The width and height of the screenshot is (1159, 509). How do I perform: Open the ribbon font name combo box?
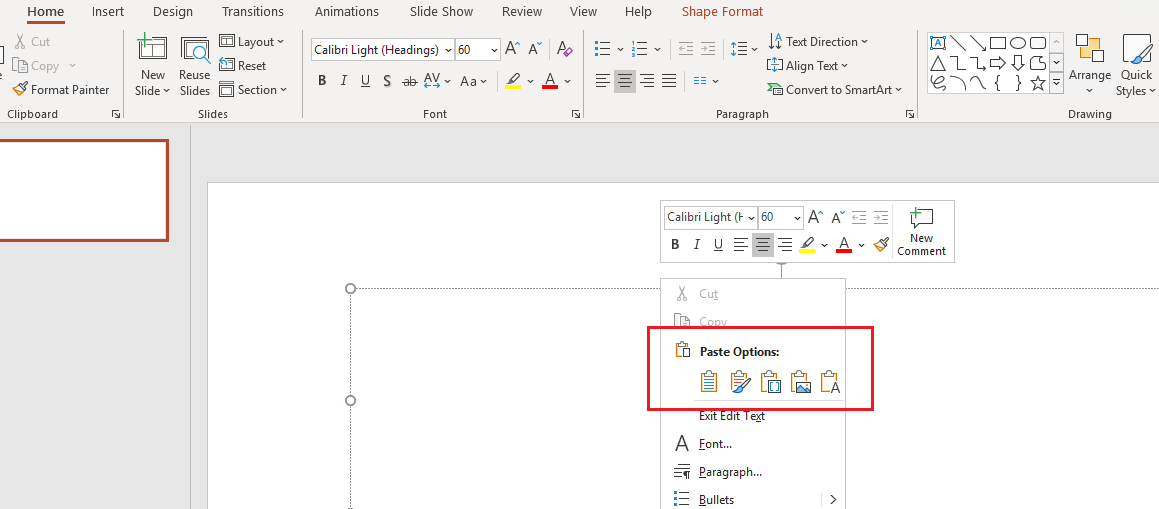click(383, 49)
